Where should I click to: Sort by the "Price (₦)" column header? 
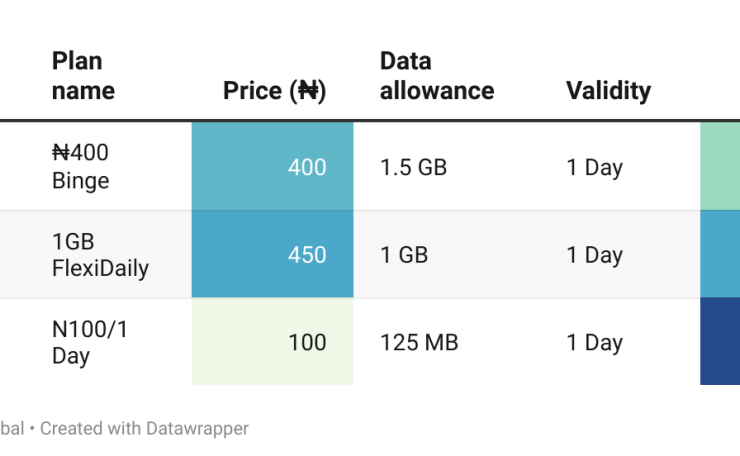274,91
